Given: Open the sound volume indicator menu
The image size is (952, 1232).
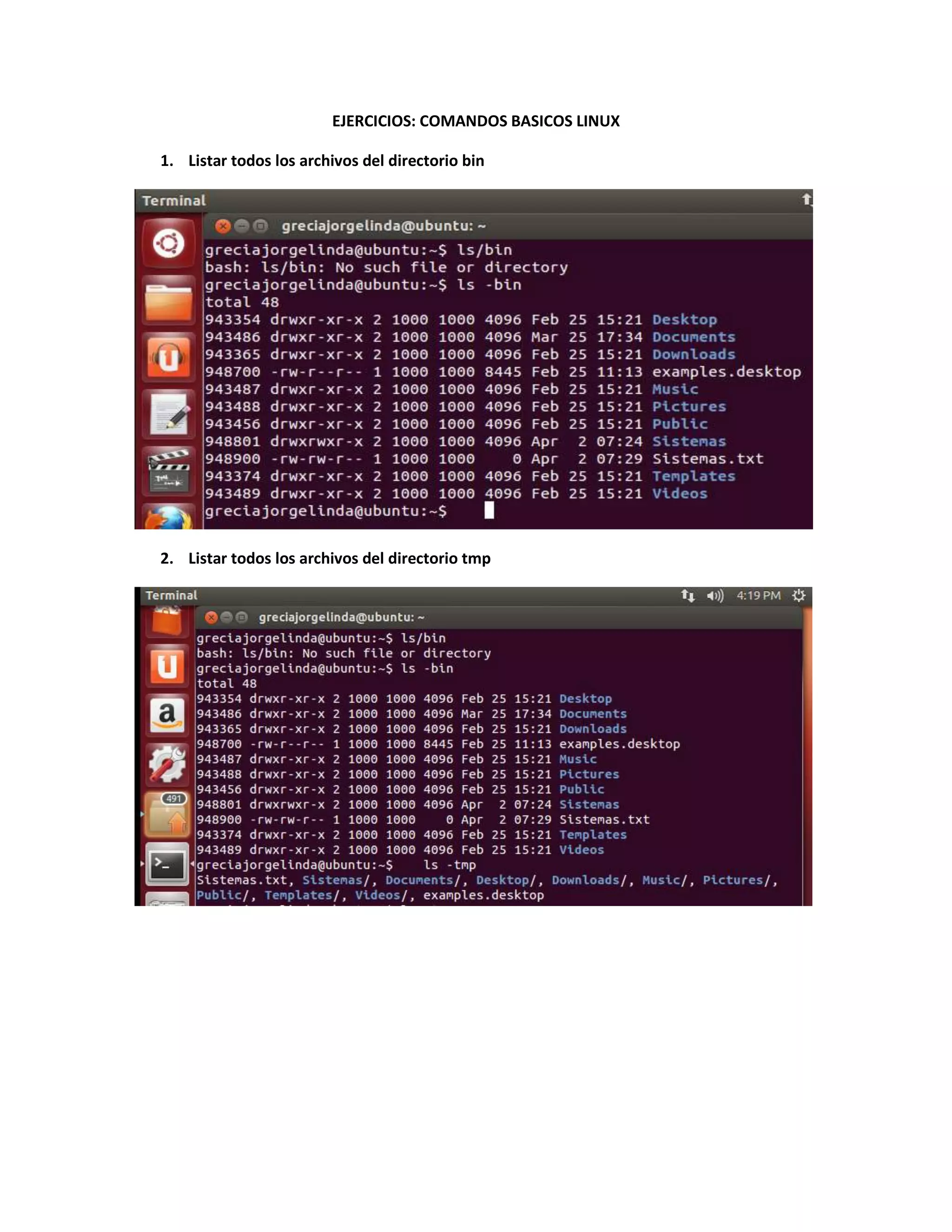Looking at the screenshot, I should pos(714,596).
